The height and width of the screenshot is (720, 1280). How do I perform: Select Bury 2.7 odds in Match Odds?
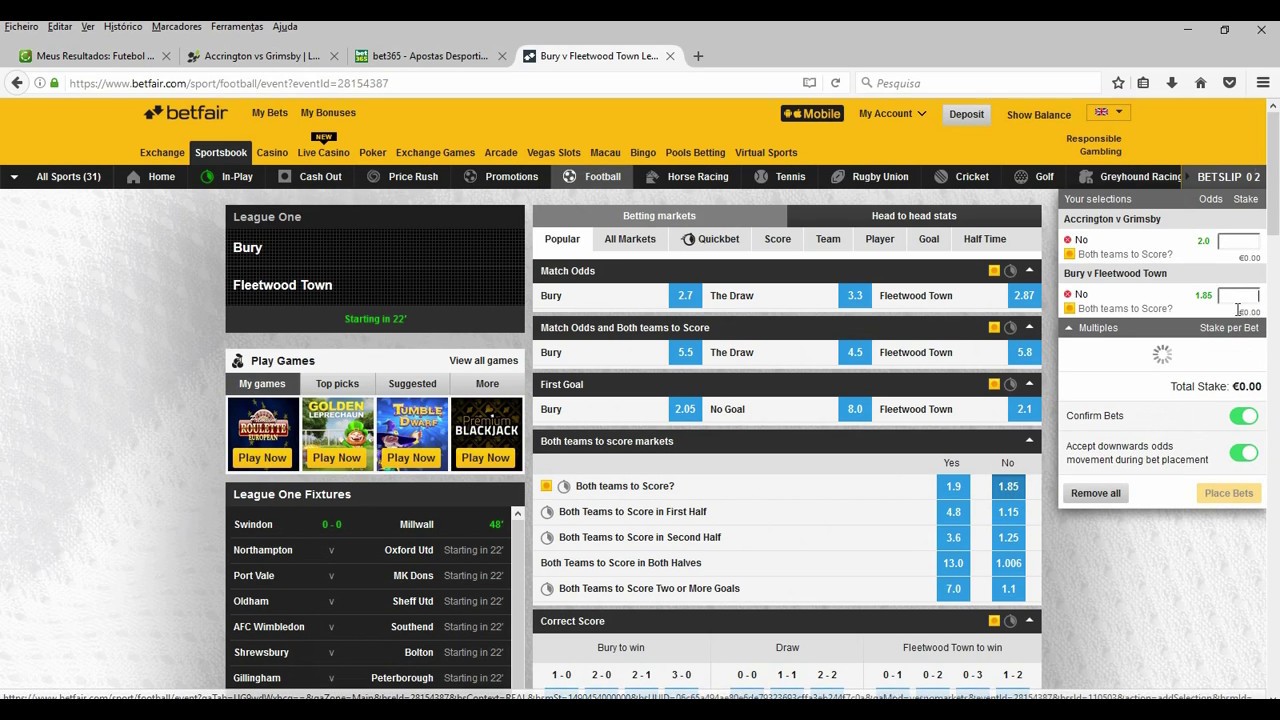(685, 296)
